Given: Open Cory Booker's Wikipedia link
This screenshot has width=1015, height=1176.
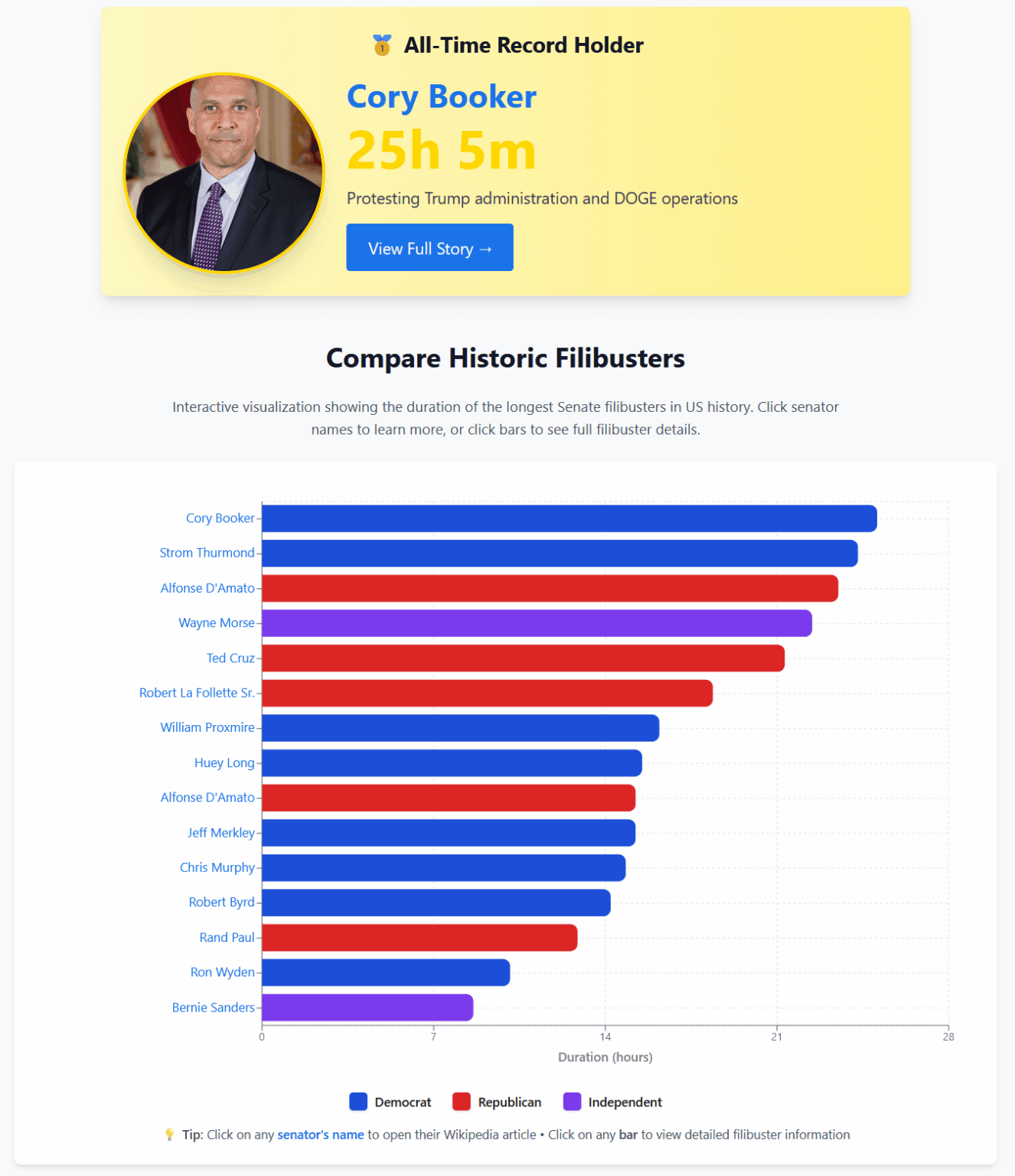Looking at the screenshot, I should (x=220, y=518).
